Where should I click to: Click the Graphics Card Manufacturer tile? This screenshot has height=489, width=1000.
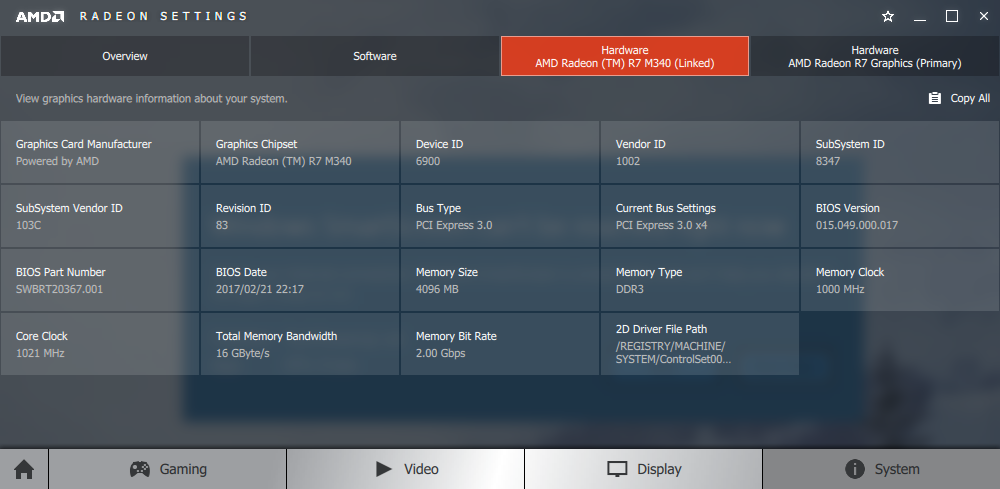point(100,152)
